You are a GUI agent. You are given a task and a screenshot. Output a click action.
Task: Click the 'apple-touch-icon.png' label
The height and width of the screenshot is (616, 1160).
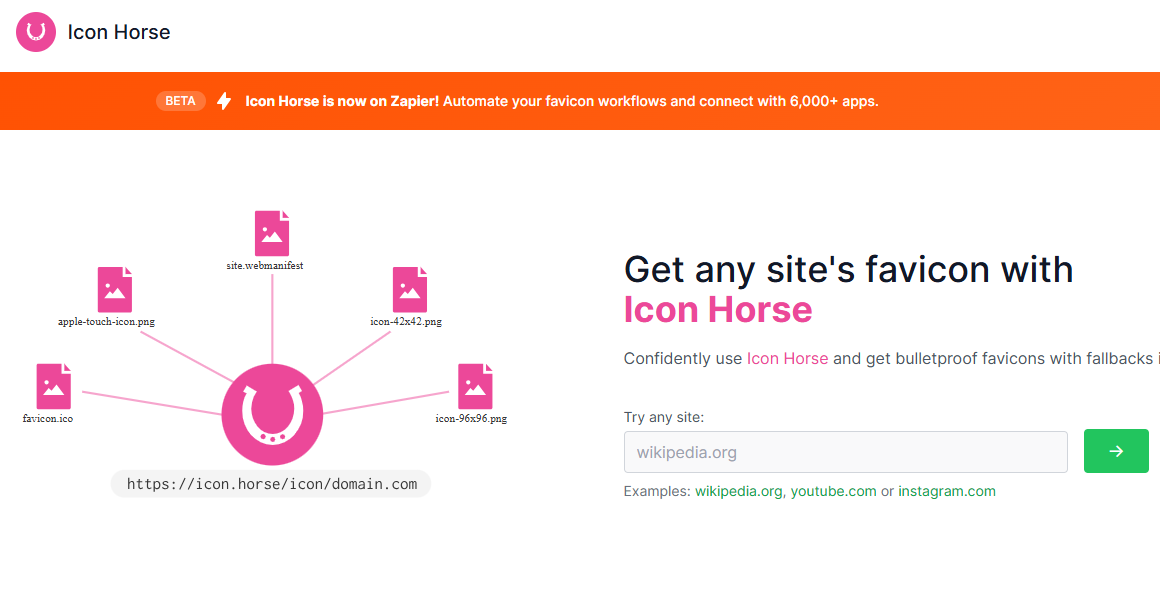pos(107,322)
